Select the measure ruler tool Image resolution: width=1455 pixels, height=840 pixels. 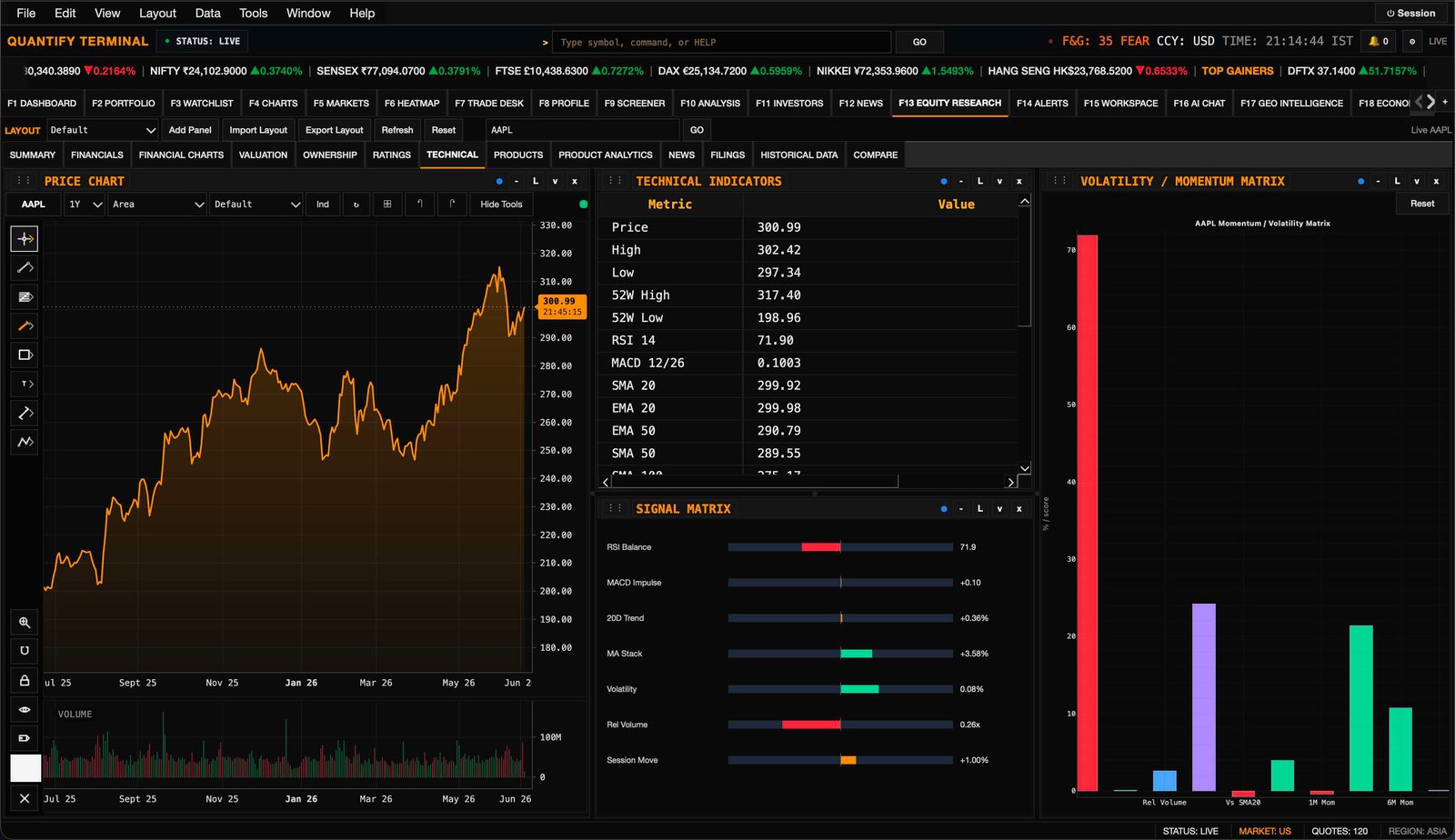[25, 413]
